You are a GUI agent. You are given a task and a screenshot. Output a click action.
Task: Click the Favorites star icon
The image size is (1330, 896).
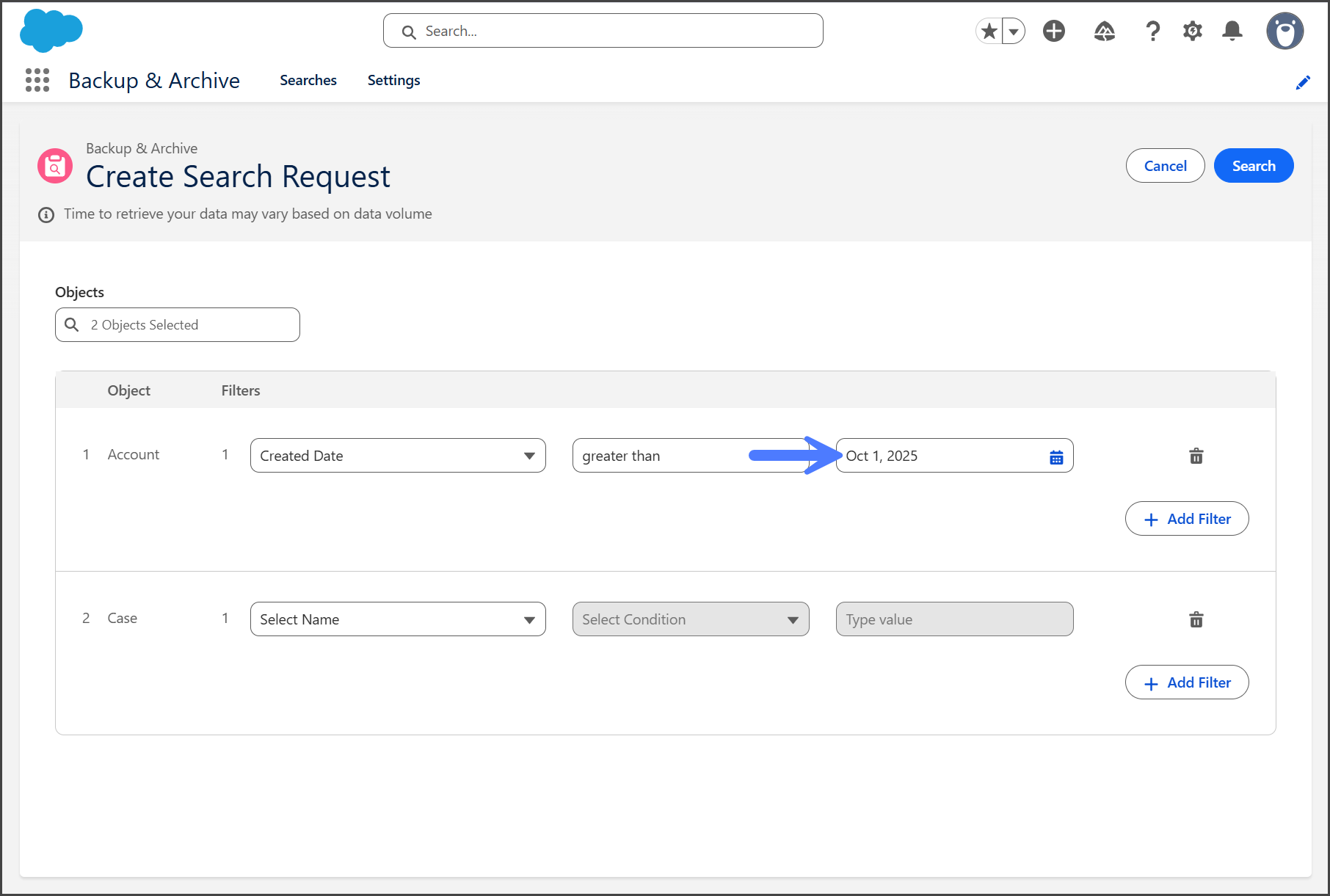[x=989, y=31]
